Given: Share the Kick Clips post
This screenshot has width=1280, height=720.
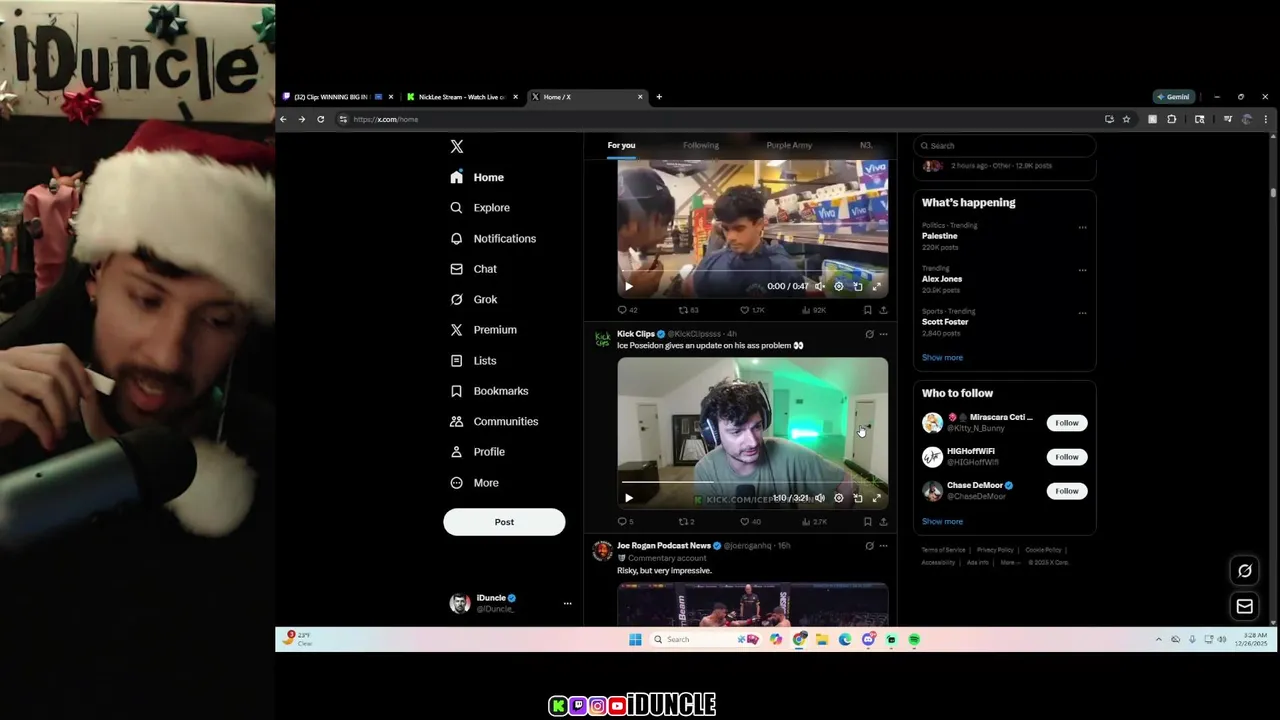Looking at the screenshot, I should point(883,522).
